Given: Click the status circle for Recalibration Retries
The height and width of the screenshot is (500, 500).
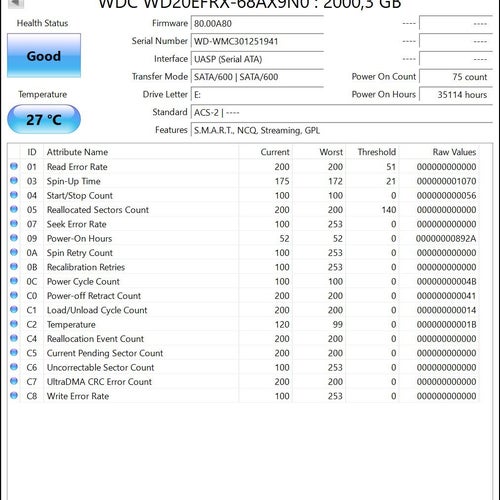Looking at the screenshot, I should tap(14, 266).
